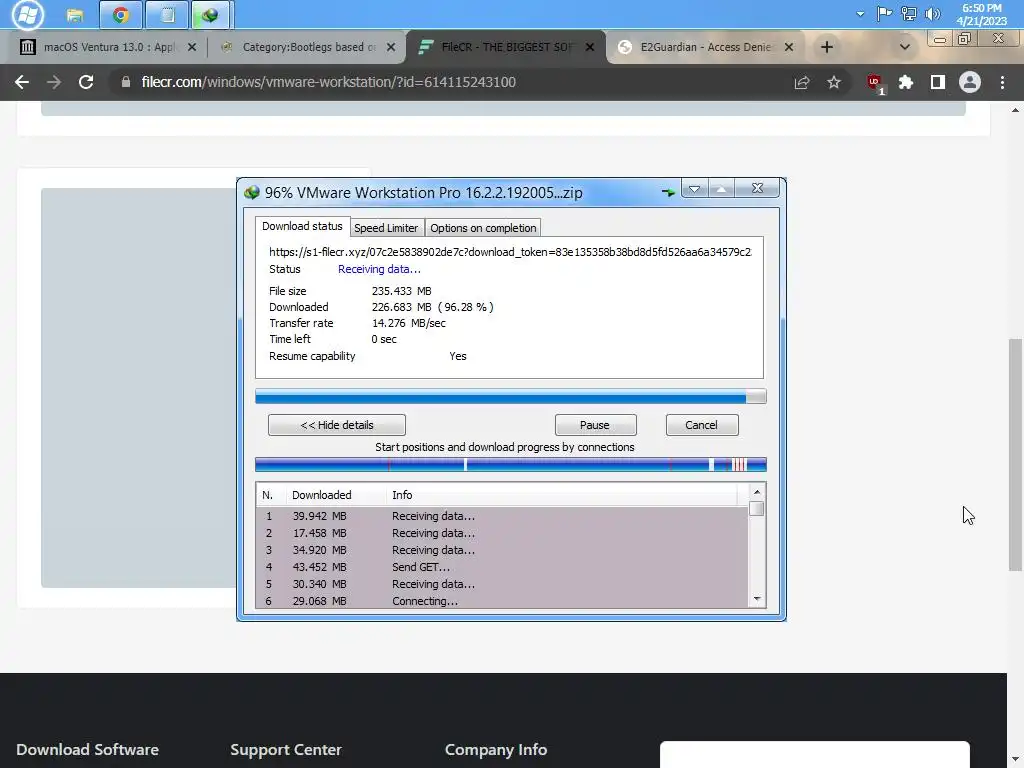Select connection row 30.340 MB

tap(502, 584)
